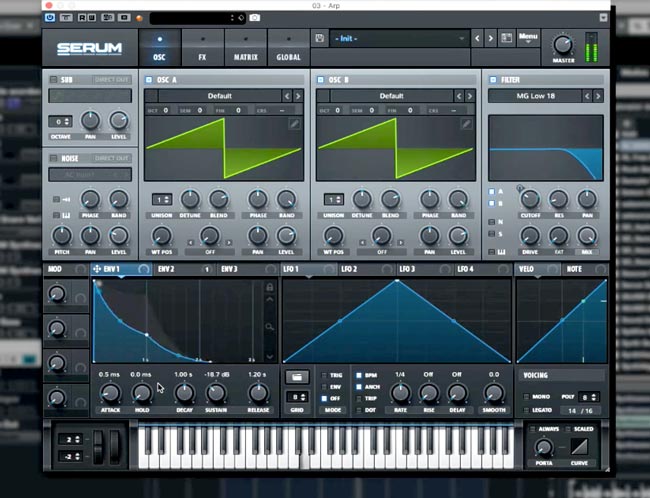Click the LFO shape folder icon
The height and width of the screenshot is (498, 650).
pyautogui.click(x=296, y=377)
